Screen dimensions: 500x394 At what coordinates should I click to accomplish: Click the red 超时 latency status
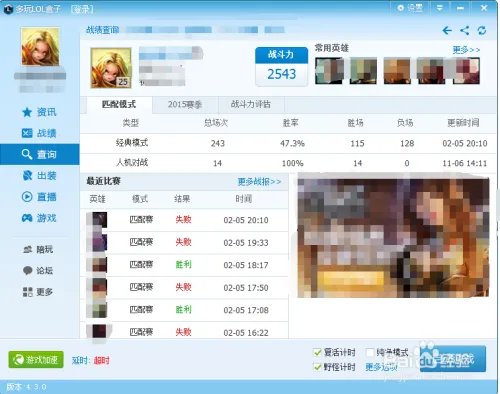click(x=102, y=360)
